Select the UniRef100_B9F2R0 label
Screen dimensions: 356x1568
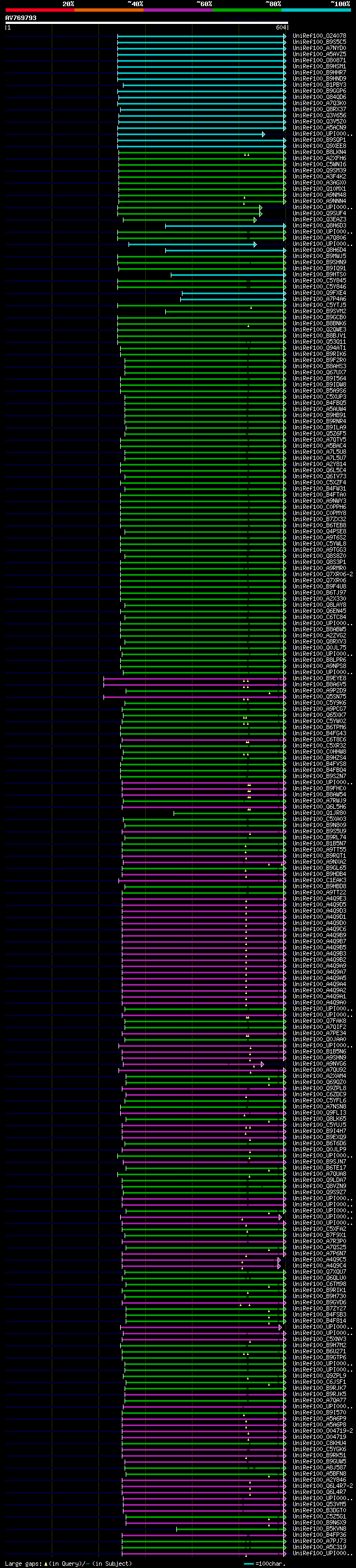click(319, 360)
